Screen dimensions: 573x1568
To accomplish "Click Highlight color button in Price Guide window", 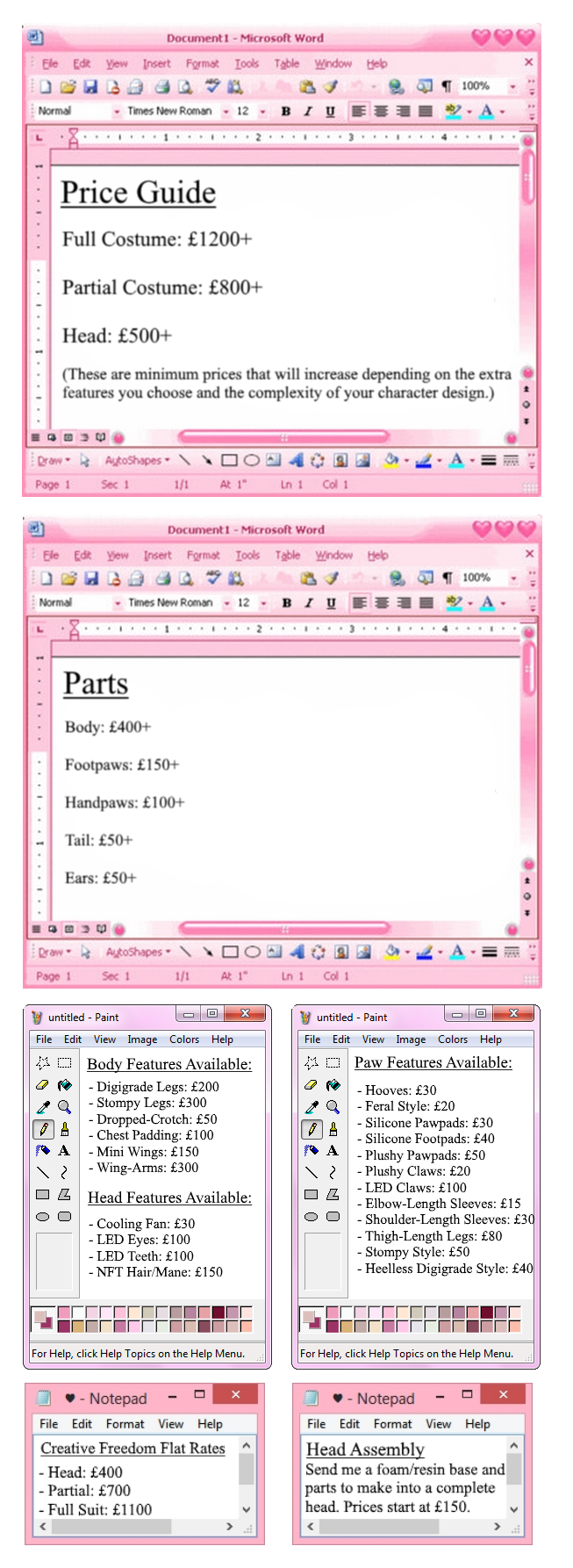I will click(452, 111).
